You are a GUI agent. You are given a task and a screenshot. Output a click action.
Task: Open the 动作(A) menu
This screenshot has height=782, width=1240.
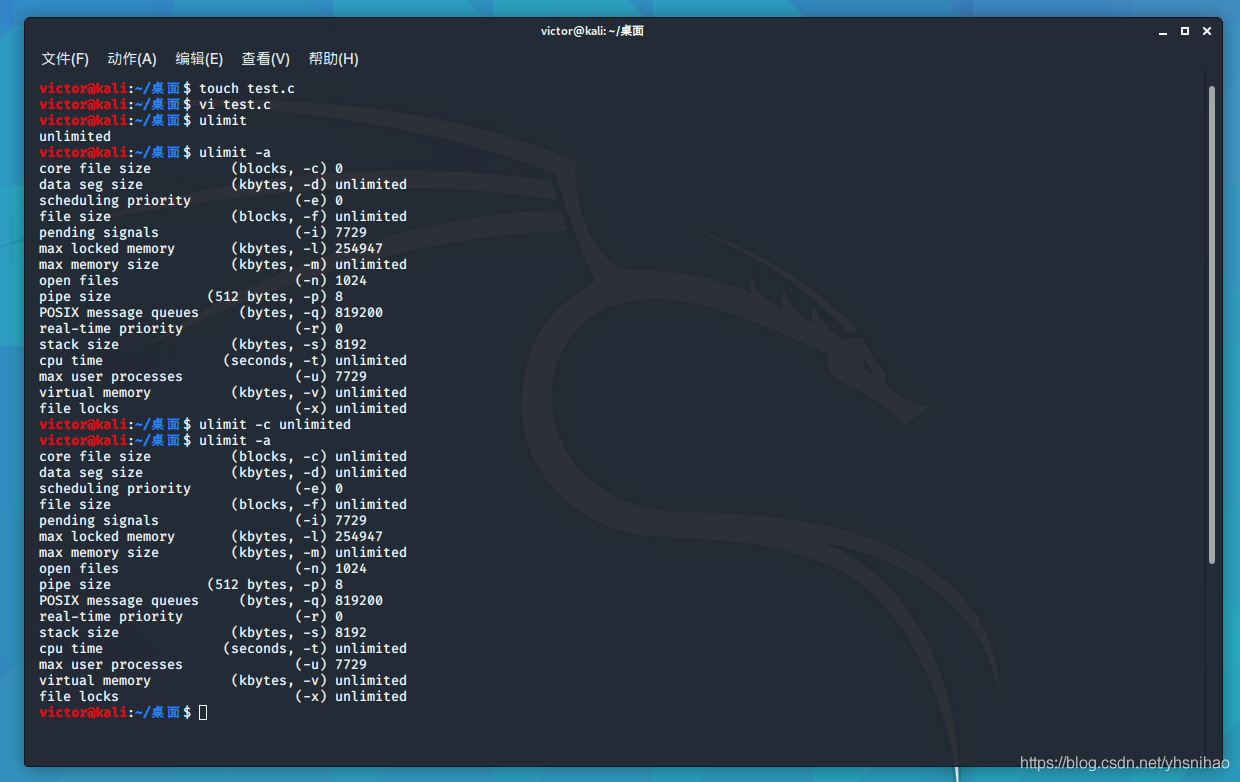pos(132,59)
